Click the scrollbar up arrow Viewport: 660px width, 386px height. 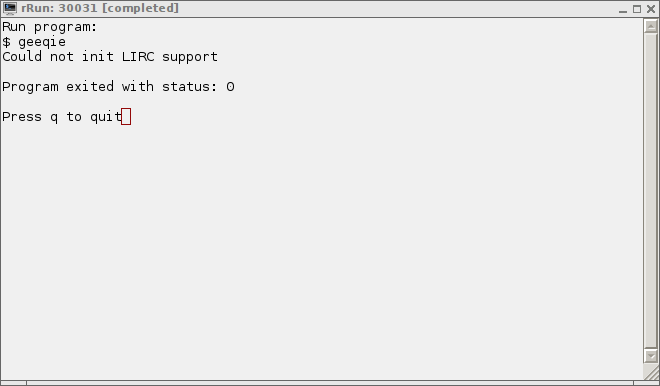click(x=651, y=27)
